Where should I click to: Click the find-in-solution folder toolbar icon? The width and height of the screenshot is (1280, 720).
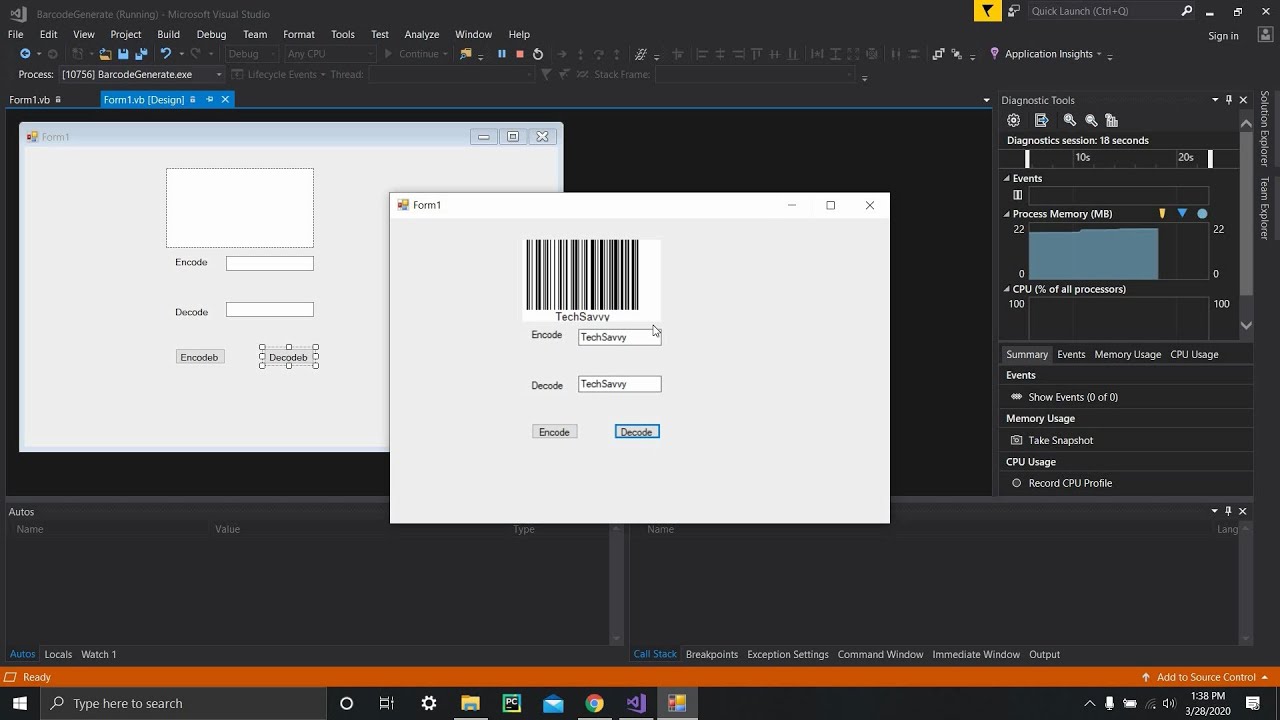[x=466, y=54]
